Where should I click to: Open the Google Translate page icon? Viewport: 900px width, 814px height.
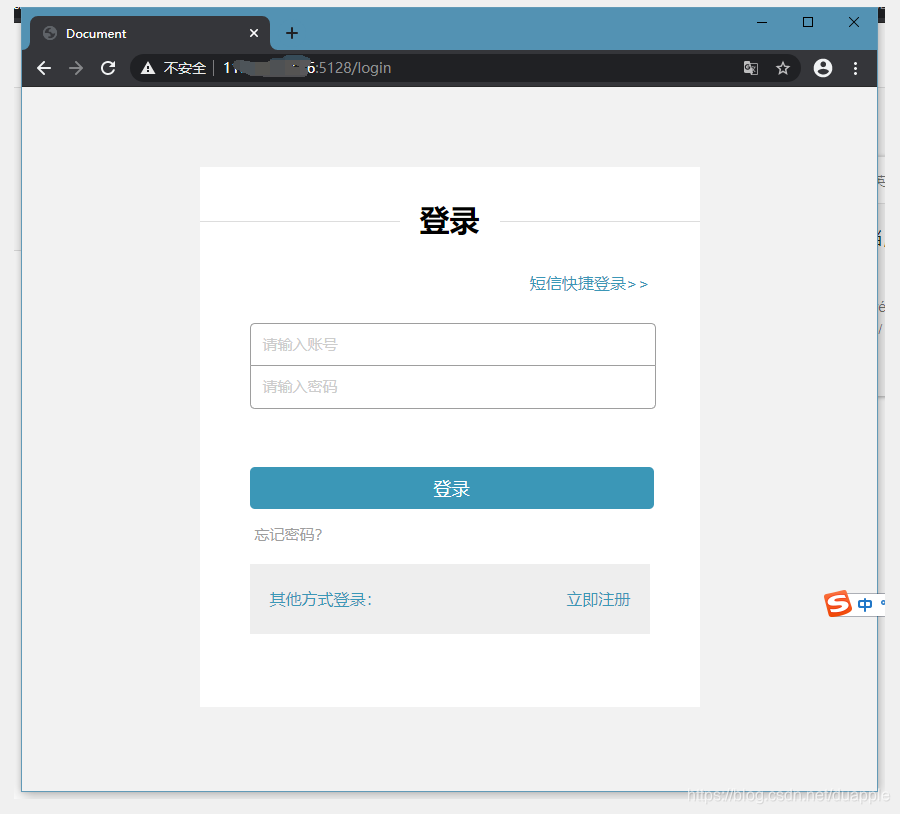pos(751,68)
